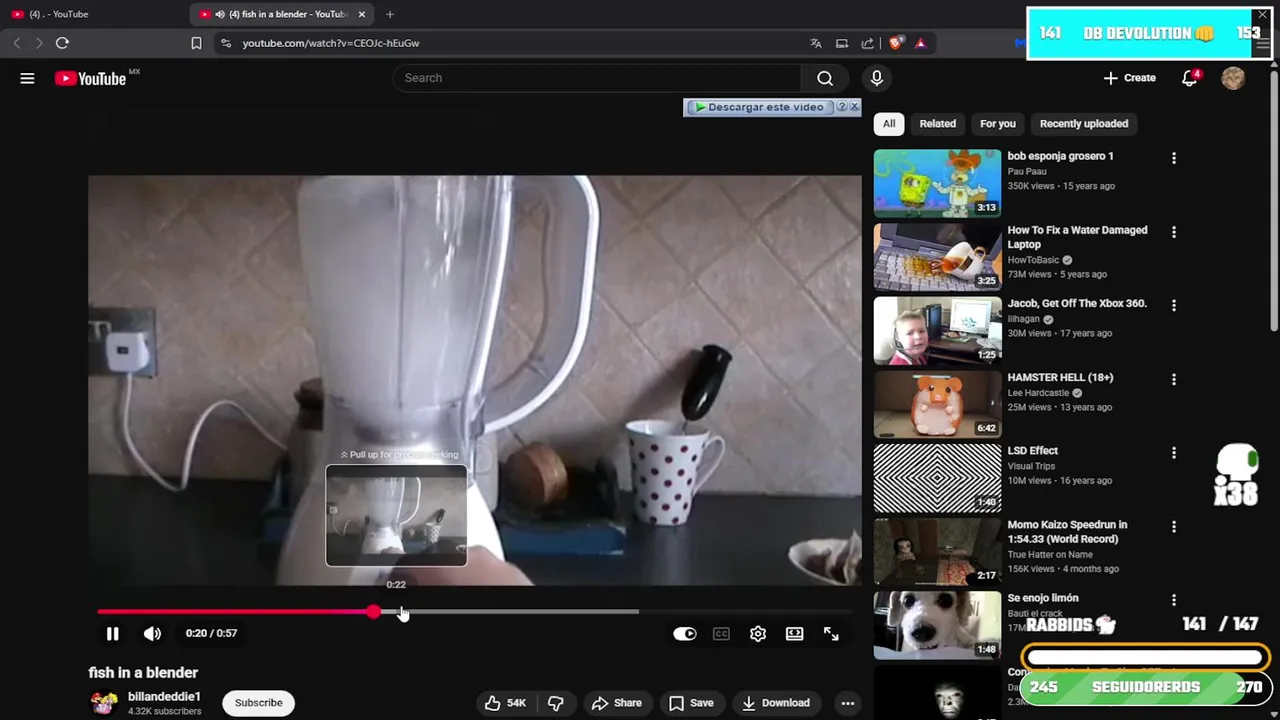
Task: Close the fish in a blender tab
Action: 362,14
